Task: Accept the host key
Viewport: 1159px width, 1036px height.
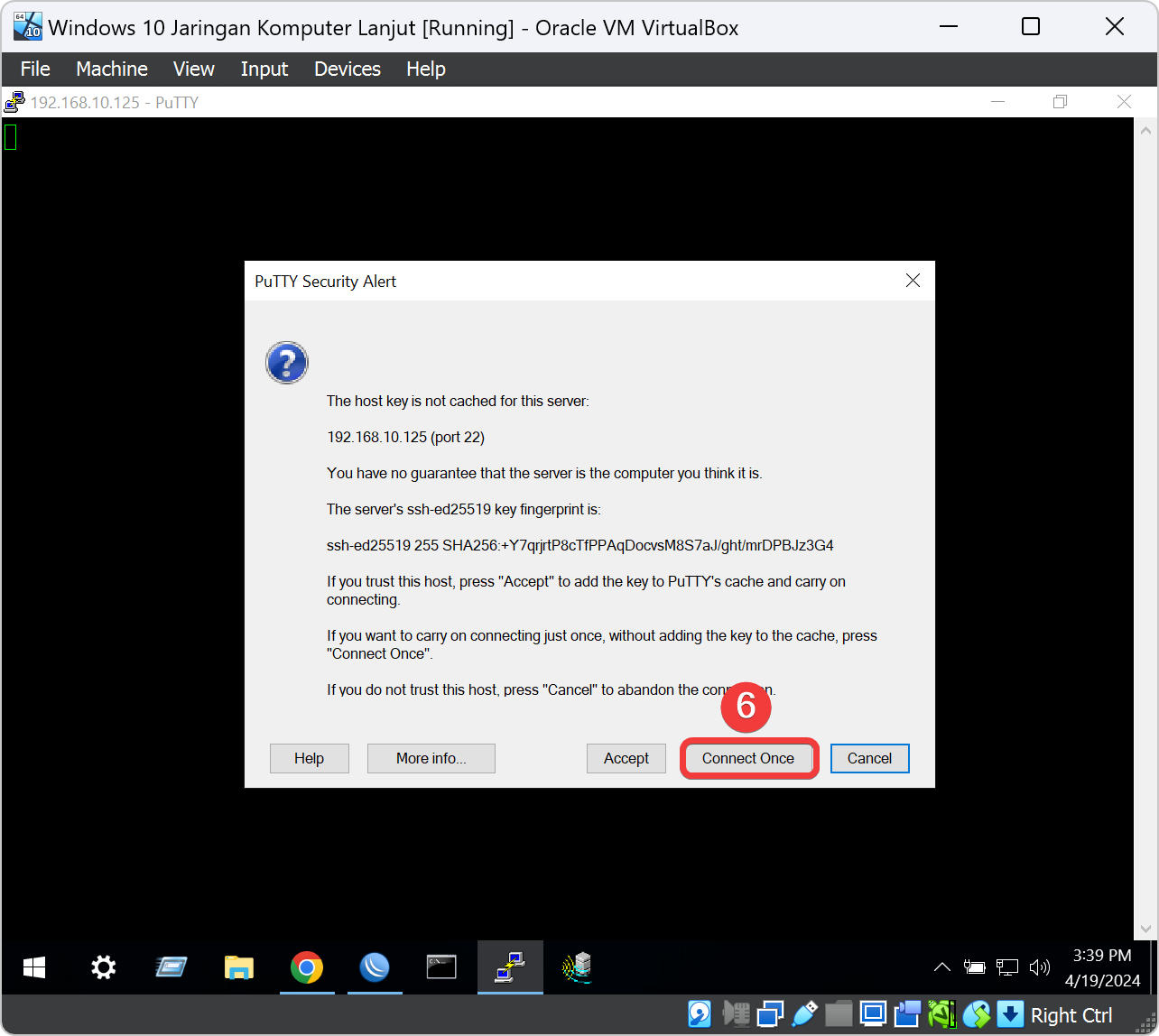Action: pos(626,758)
